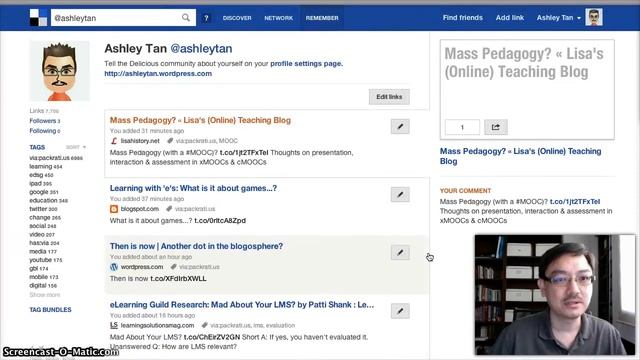The image size is (640, 360).
Task: Edit the Learning with 'e's link pencil icon
Action: coord(400,194)
